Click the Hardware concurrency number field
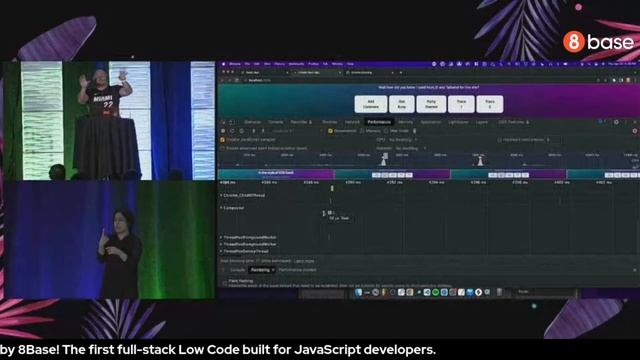The height and width of the screenshot is (360, 640). coord(553,140)
